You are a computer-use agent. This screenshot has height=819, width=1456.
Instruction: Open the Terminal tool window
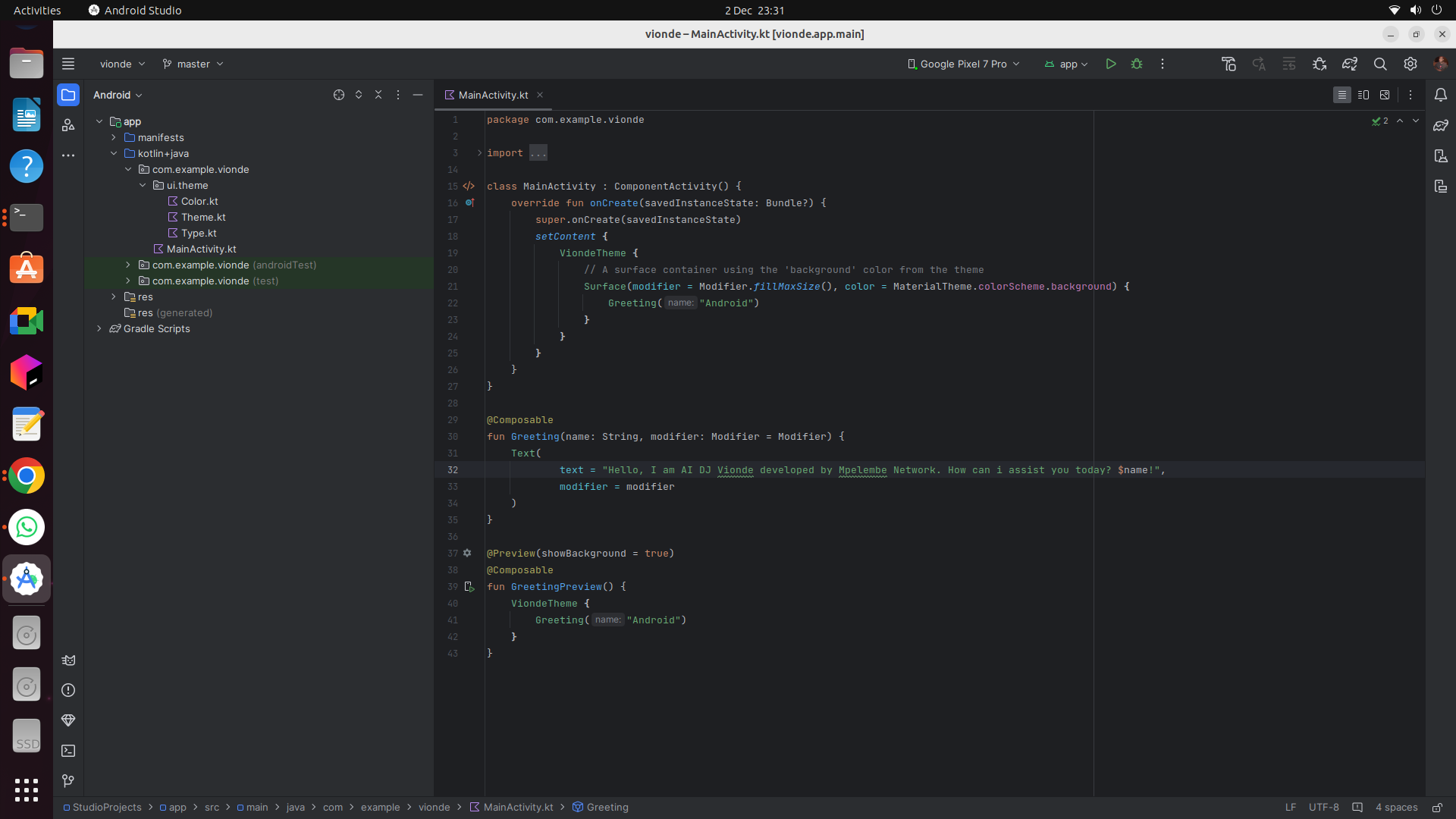[x=68, y=751]
